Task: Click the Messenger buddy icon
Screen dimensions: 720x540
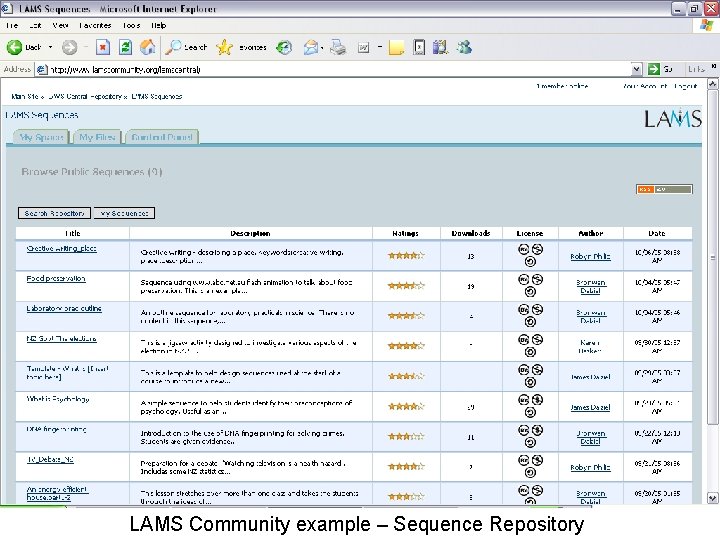Action: click(464, 47)
